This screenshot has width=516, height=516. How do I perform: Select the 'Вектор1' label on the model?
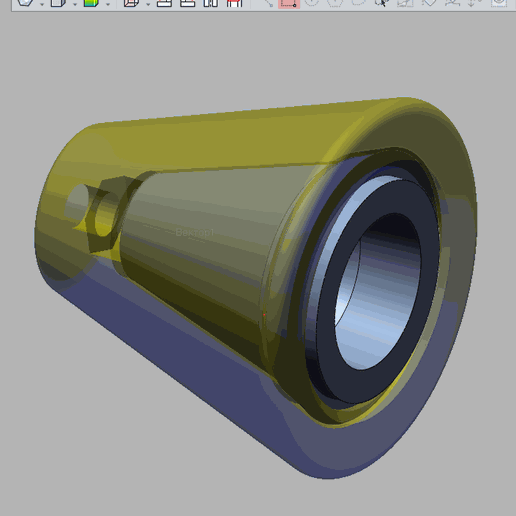pos(195,232)
